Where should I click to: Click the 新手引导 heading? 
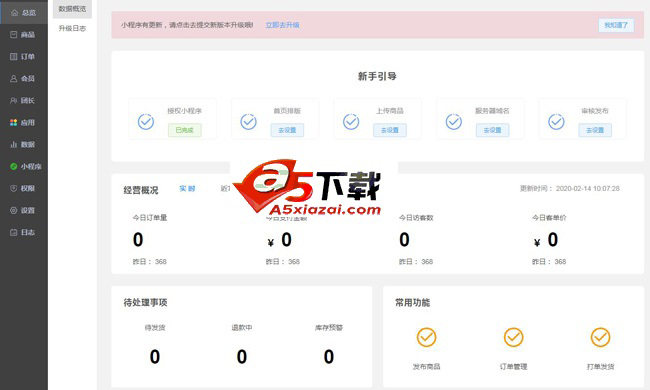377,76
